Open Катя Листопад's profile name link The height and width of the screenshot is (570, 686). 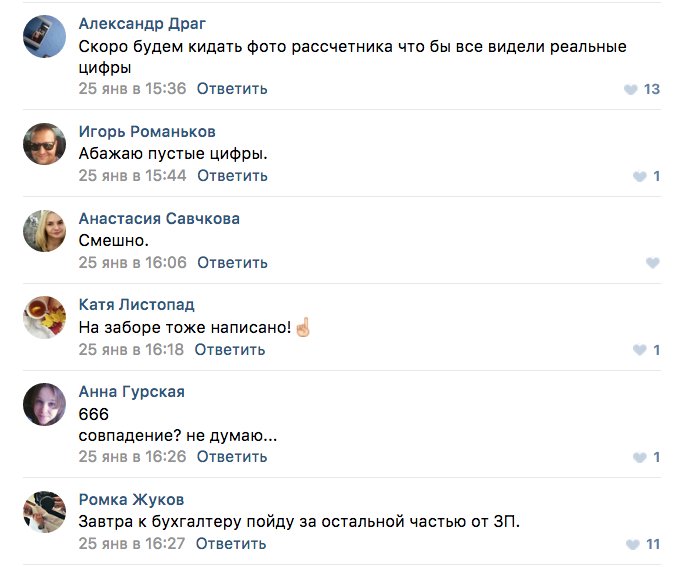coord(136,304)
